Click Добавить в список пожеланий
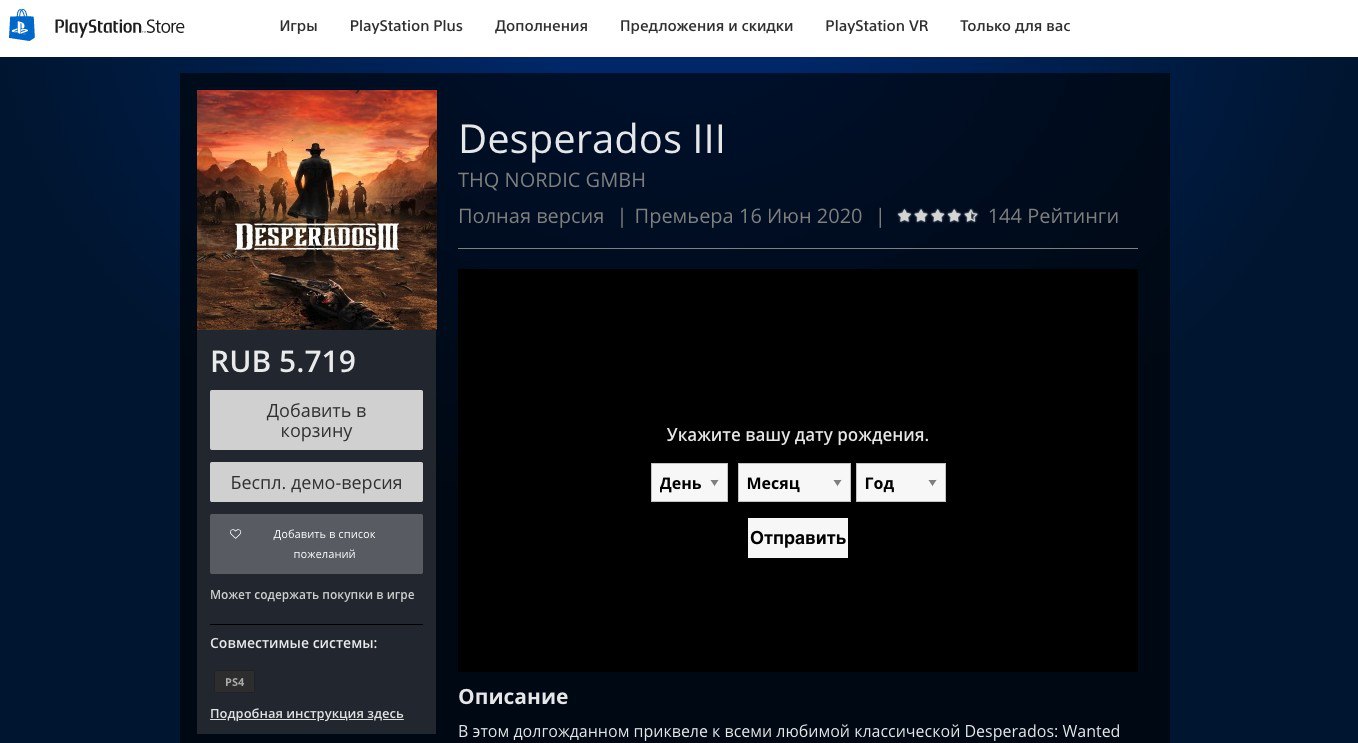Image resolution: width=1358 pixels, height=743 pixels. [316, 544]
